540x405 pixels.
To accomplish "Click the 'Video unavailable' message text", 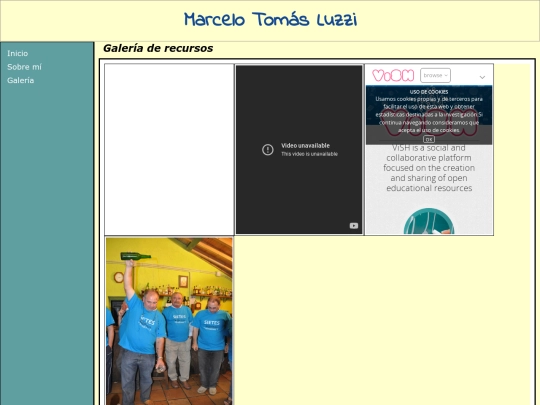I will tap(305, 146).
